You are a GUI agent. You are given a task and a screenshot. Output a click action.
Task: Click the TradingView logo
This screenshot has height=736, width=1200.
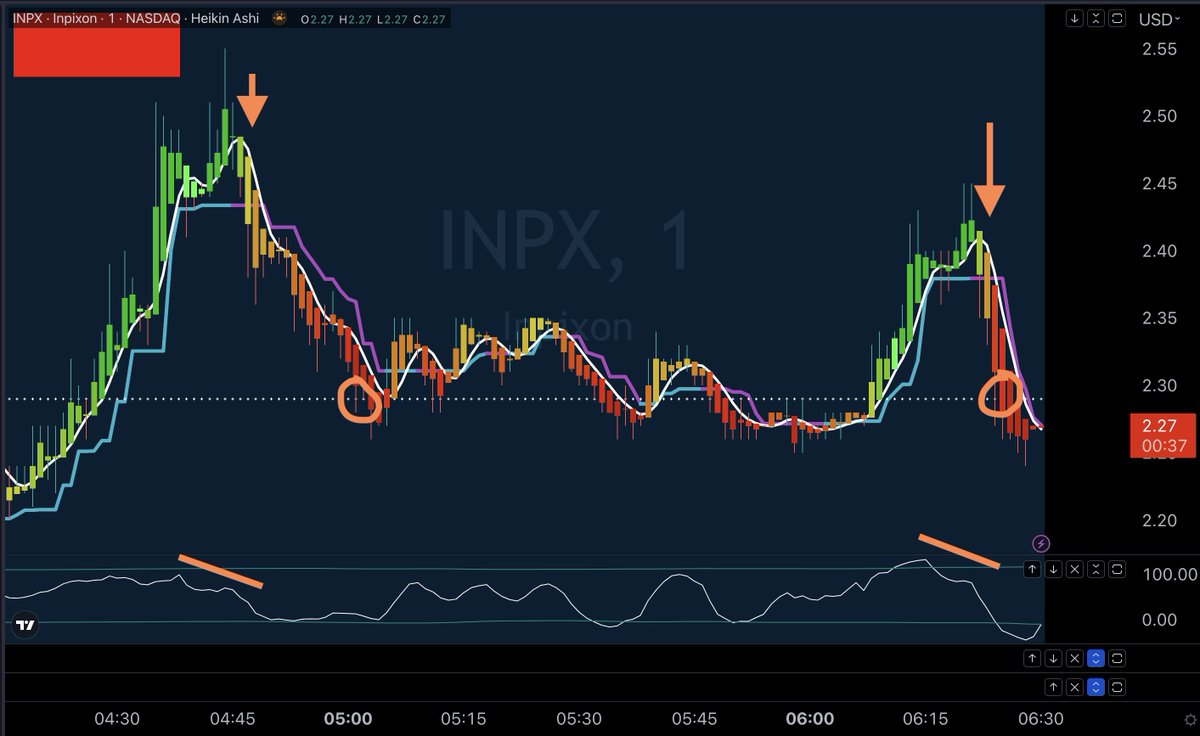[26, 625]
